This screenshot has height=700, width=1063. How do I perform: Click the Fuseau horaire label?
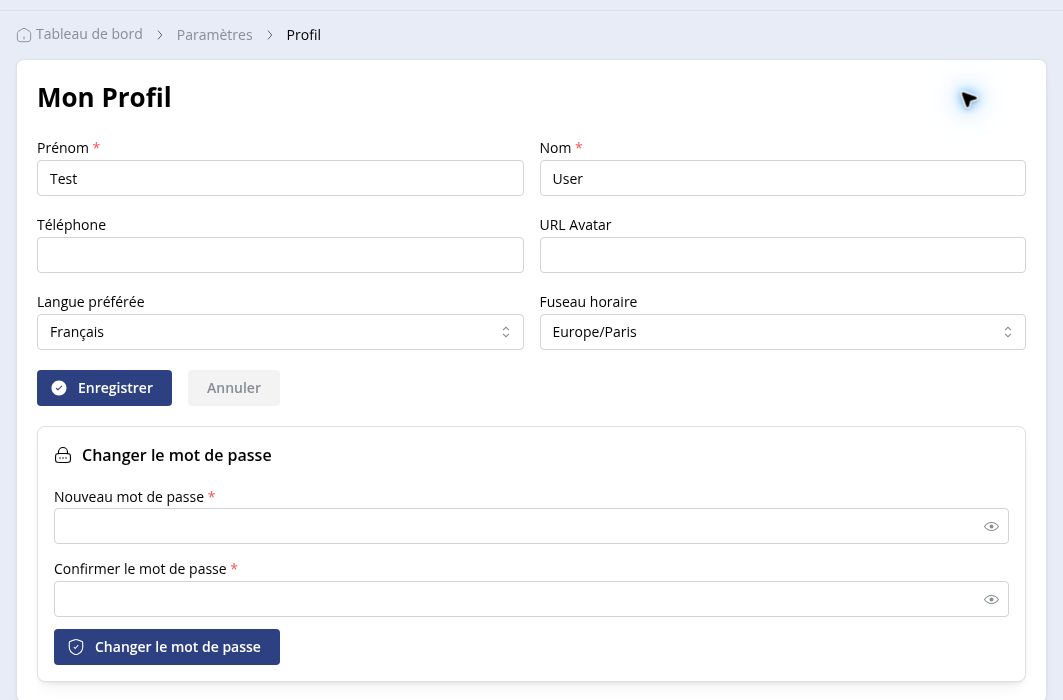[x=588, y=302]
